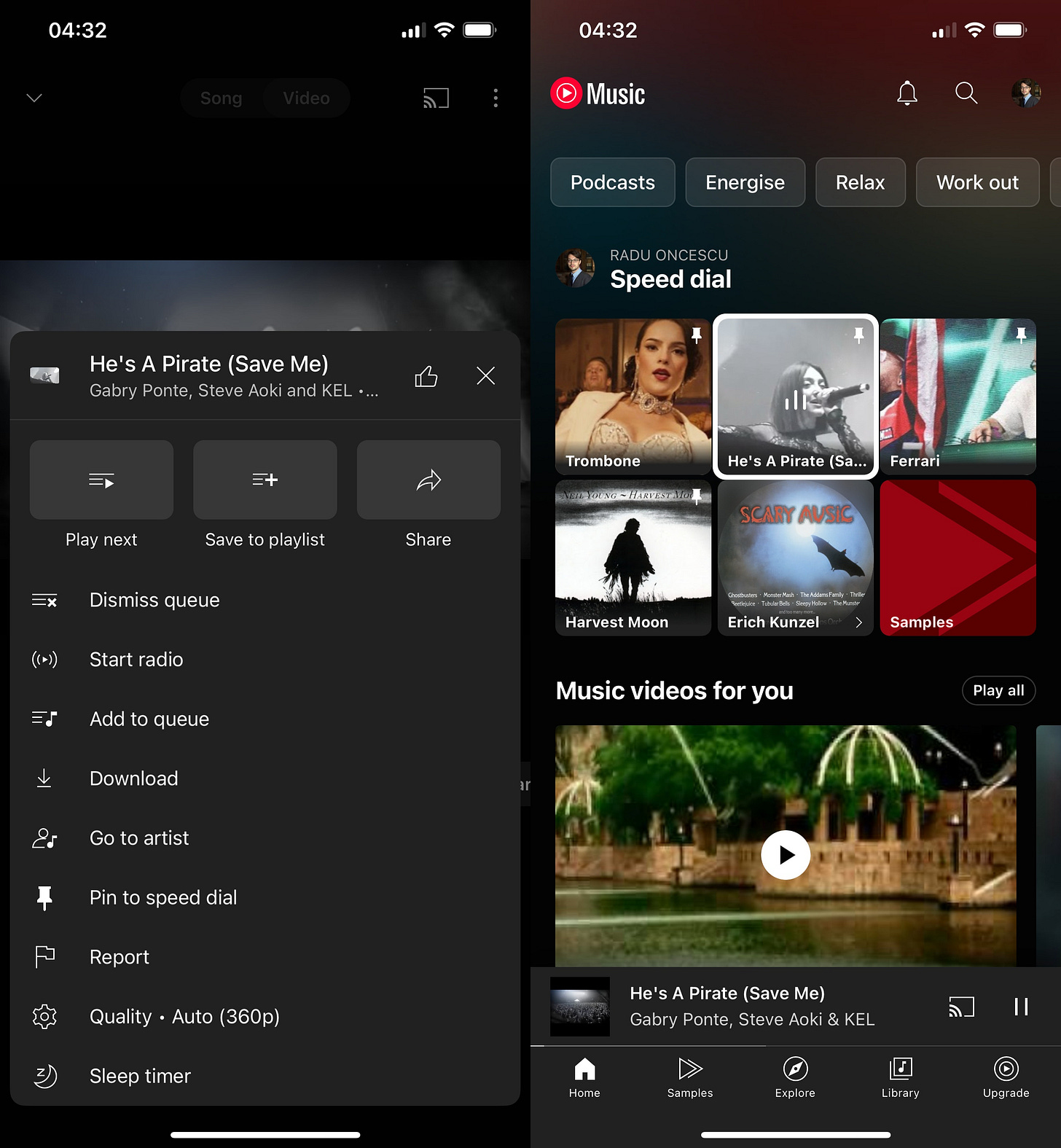Open the Erich Kunzel speed dial tile
The width and height of the screenshot is (1061, 1148).
point(796,558)
